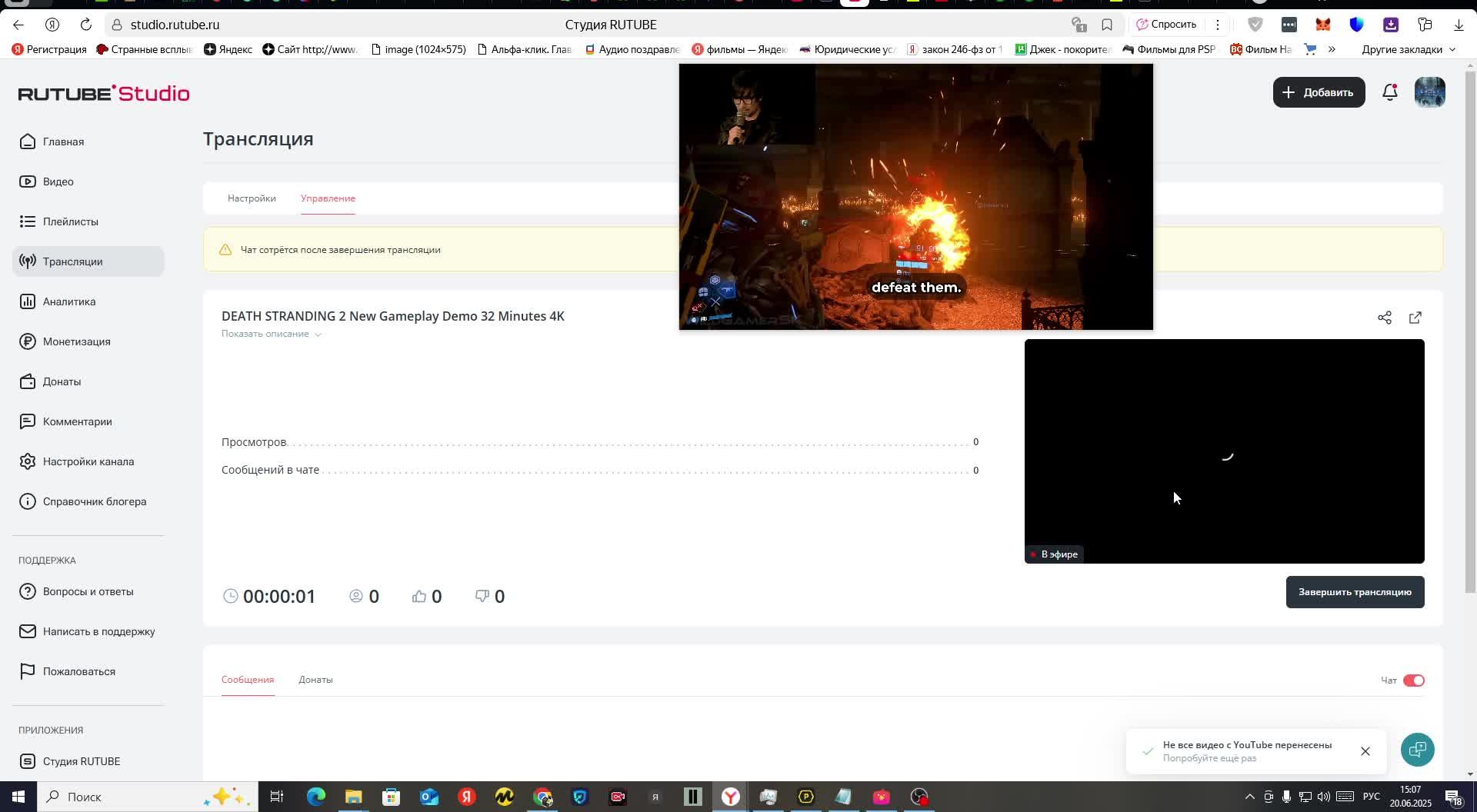Switch to the Настройки tab
Image resolution: width=1477 pixels, height=812 pixels.
pyautogui.click(x=252, y=198)
